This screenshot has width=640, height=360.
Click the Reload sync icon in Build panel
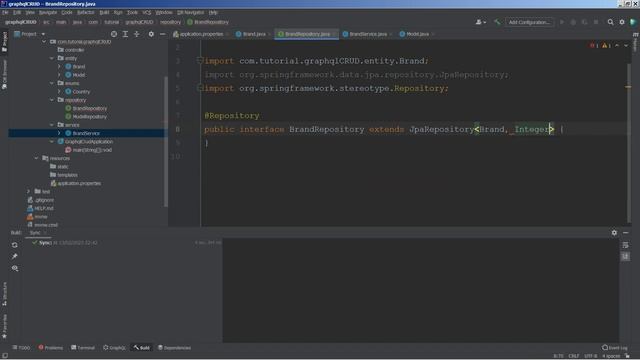coord(15,245)
